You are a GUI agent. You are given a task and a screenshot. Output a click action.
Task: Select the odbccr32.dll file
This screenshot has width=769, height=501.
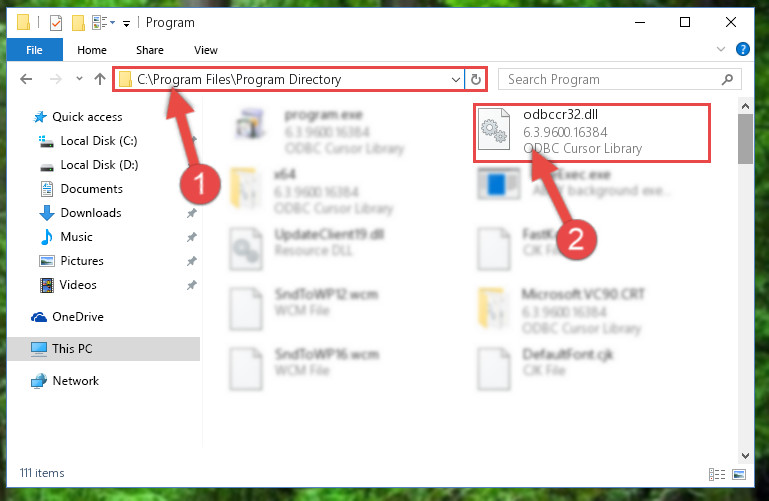[591, 132]
